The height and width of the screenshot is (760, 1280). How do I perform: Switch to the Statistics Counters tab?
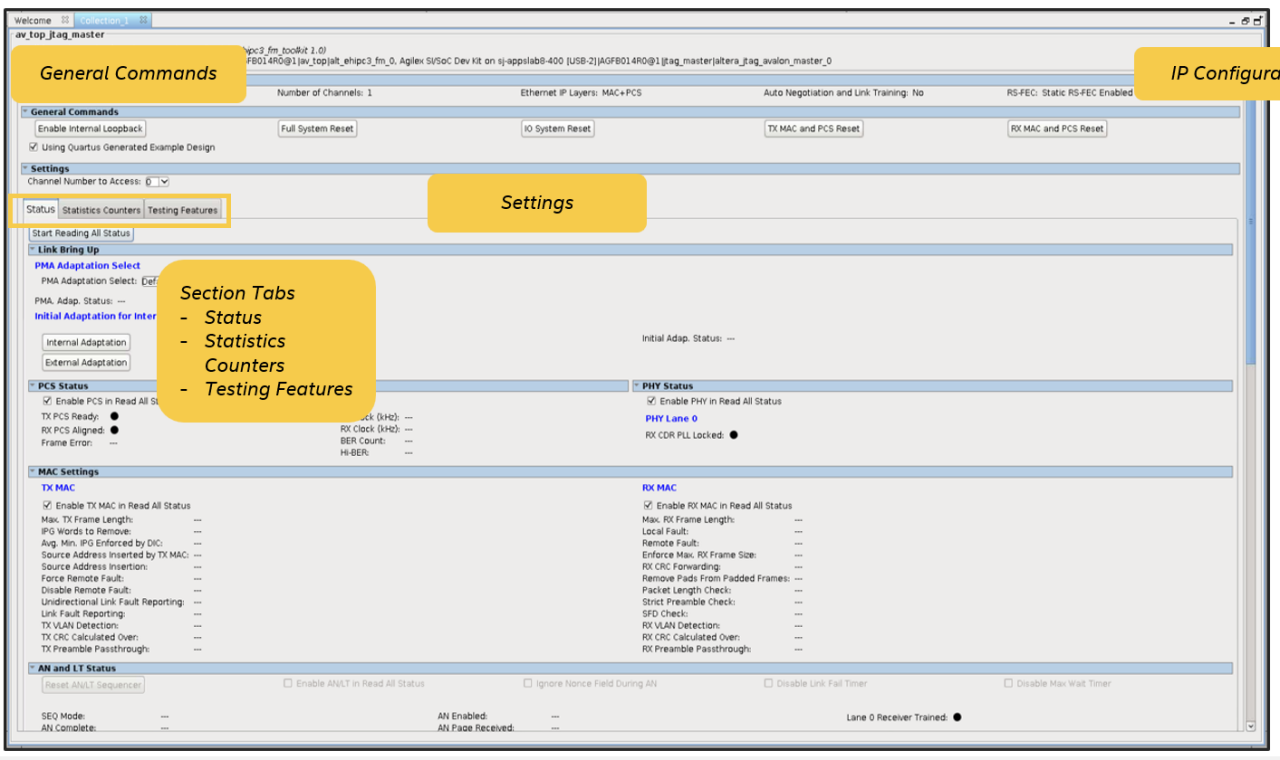coord(101,209)
